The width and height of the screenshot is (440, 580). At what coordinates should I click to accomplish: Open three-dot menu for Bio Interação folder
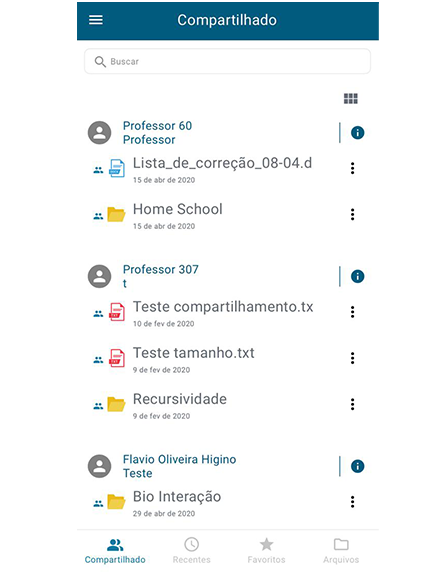352,502
